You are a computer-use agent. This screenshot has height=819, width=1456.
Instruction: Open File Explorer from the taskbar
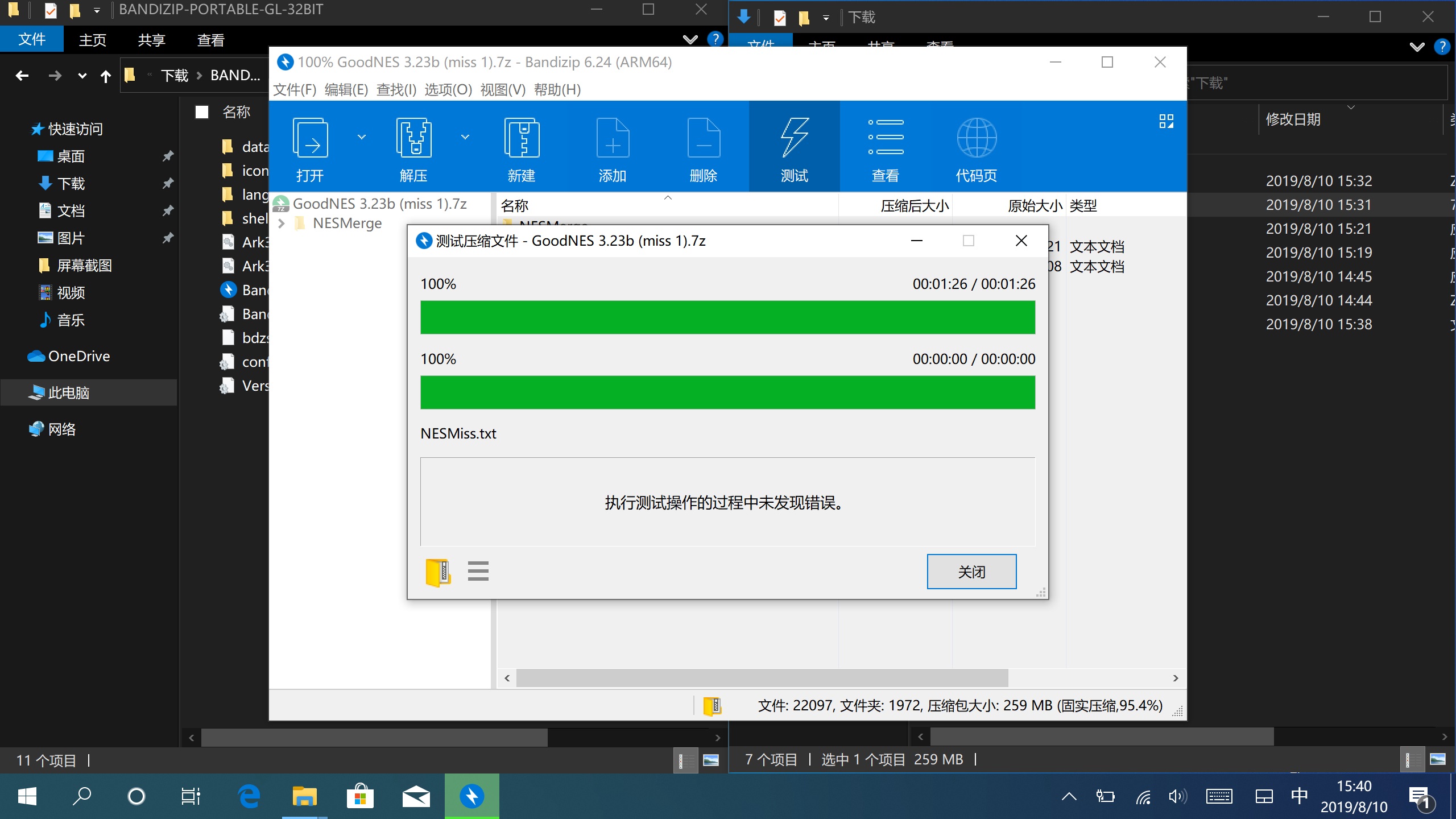click(304, 796)
